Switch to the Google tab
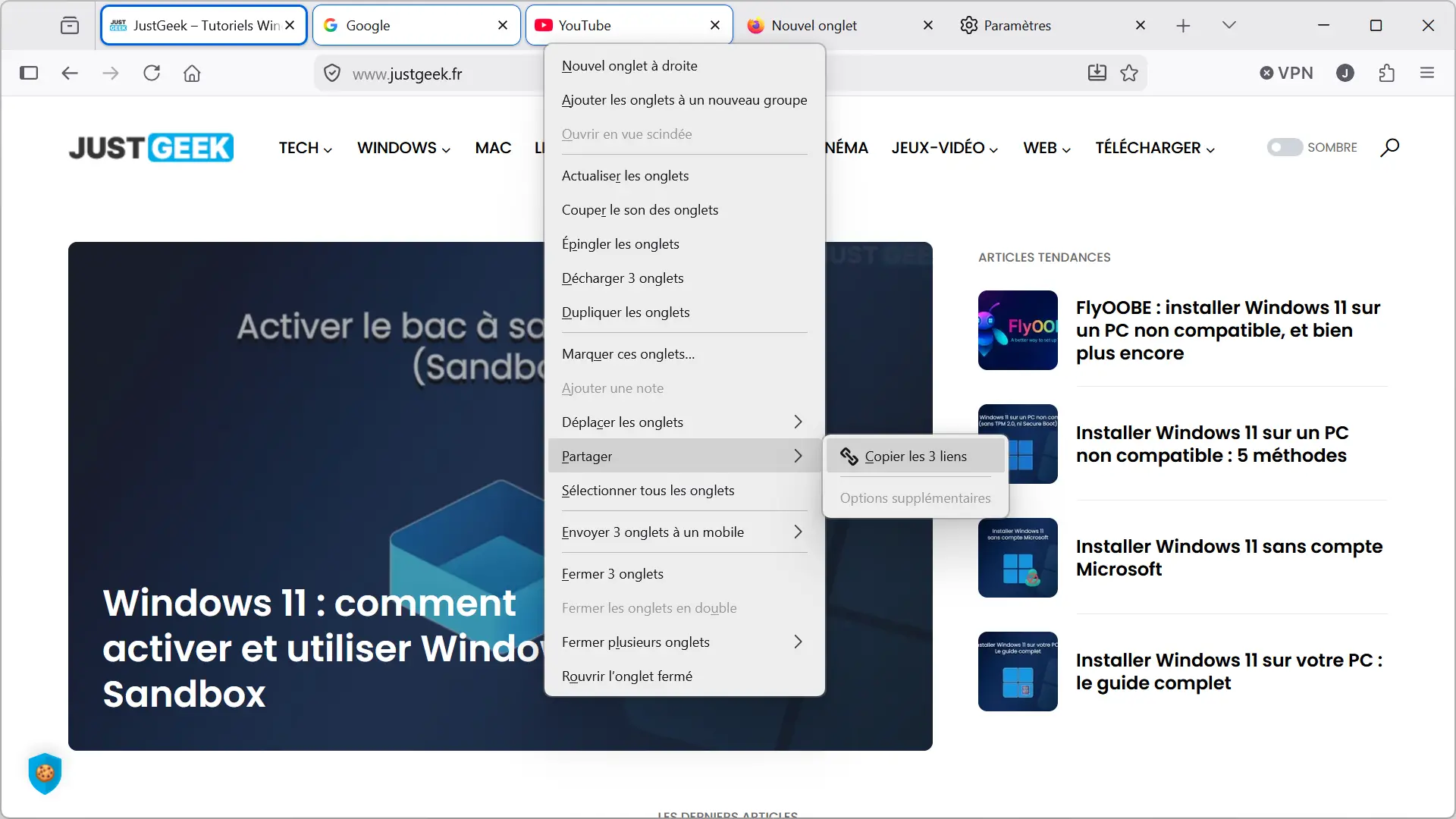The width and height of the screenshot is (1456, 819). tap(416, 25)
